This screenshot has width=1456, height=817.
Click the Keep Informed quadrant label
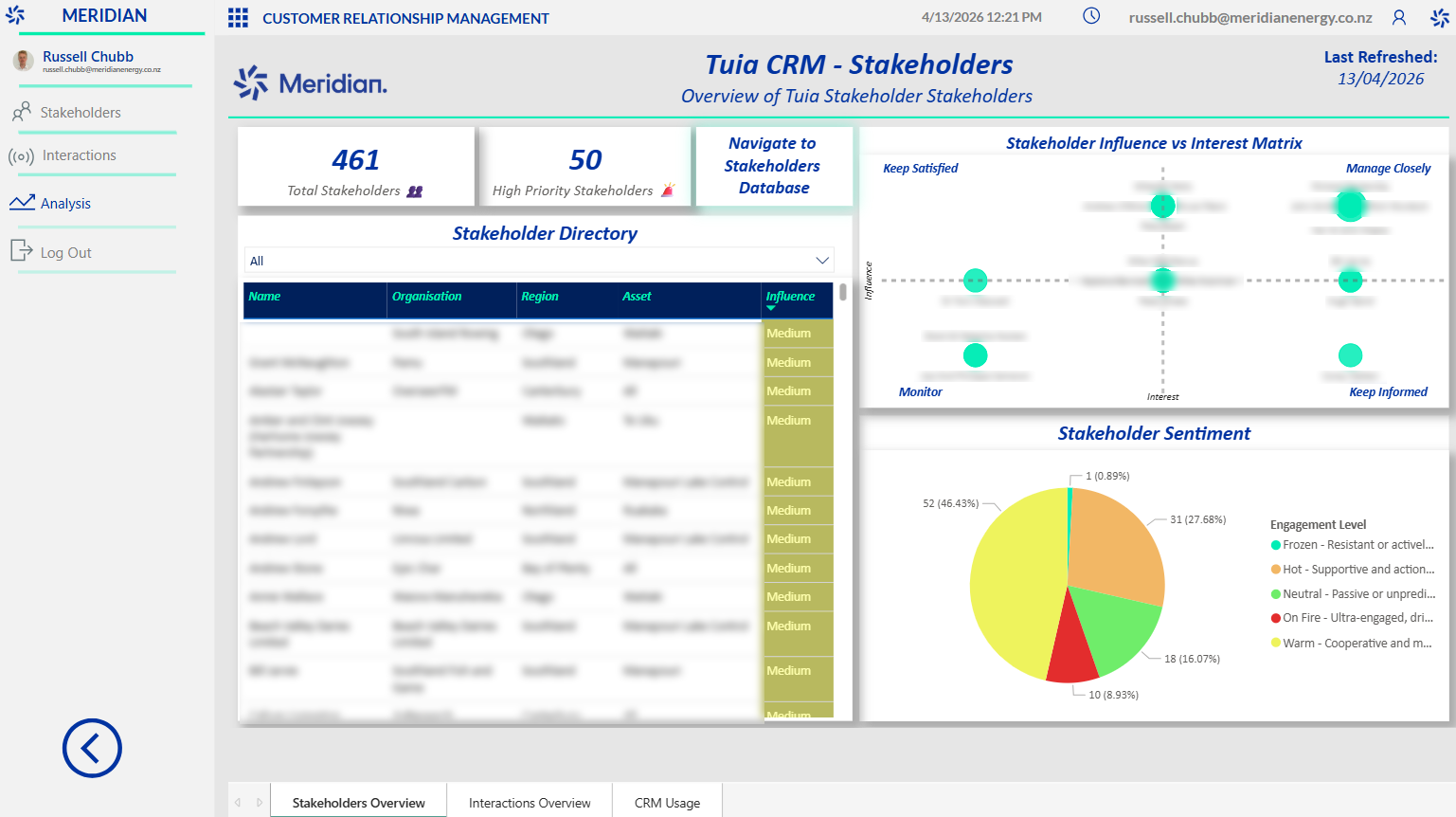point(1388,392)
